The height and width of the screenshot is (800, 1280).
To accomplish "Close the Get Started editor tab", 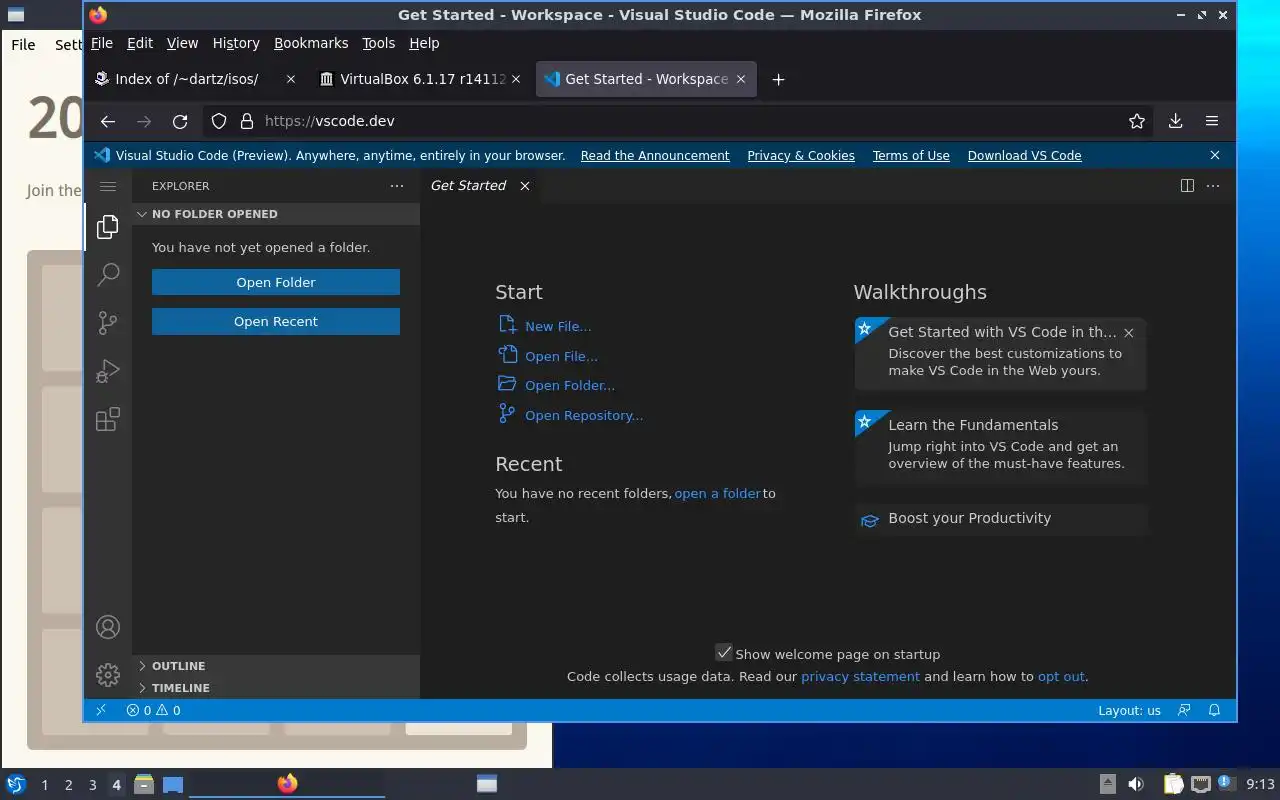I will coord(525,186).
